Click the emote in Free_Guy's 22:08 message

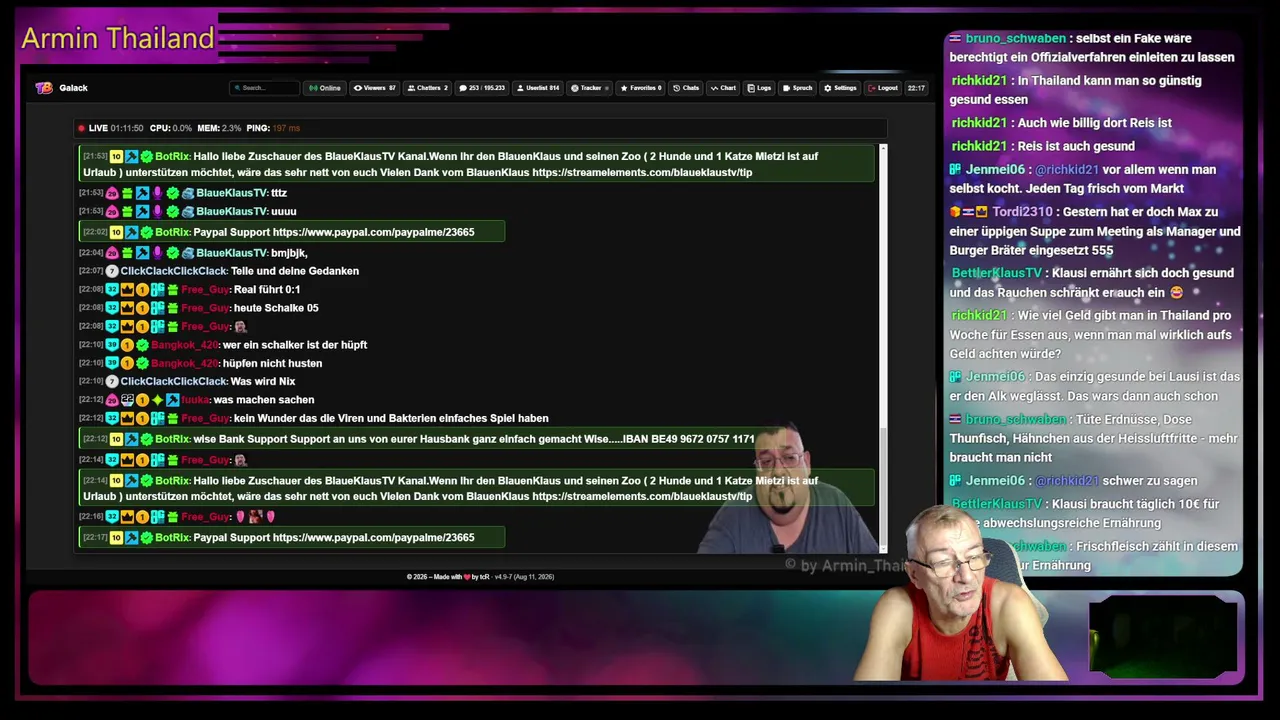coord(240,327)
